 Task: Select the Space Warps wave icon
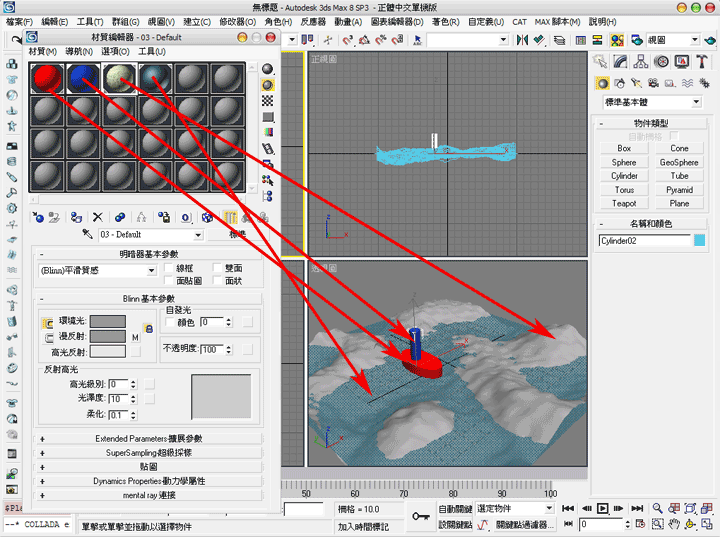(x=687, y=83)
